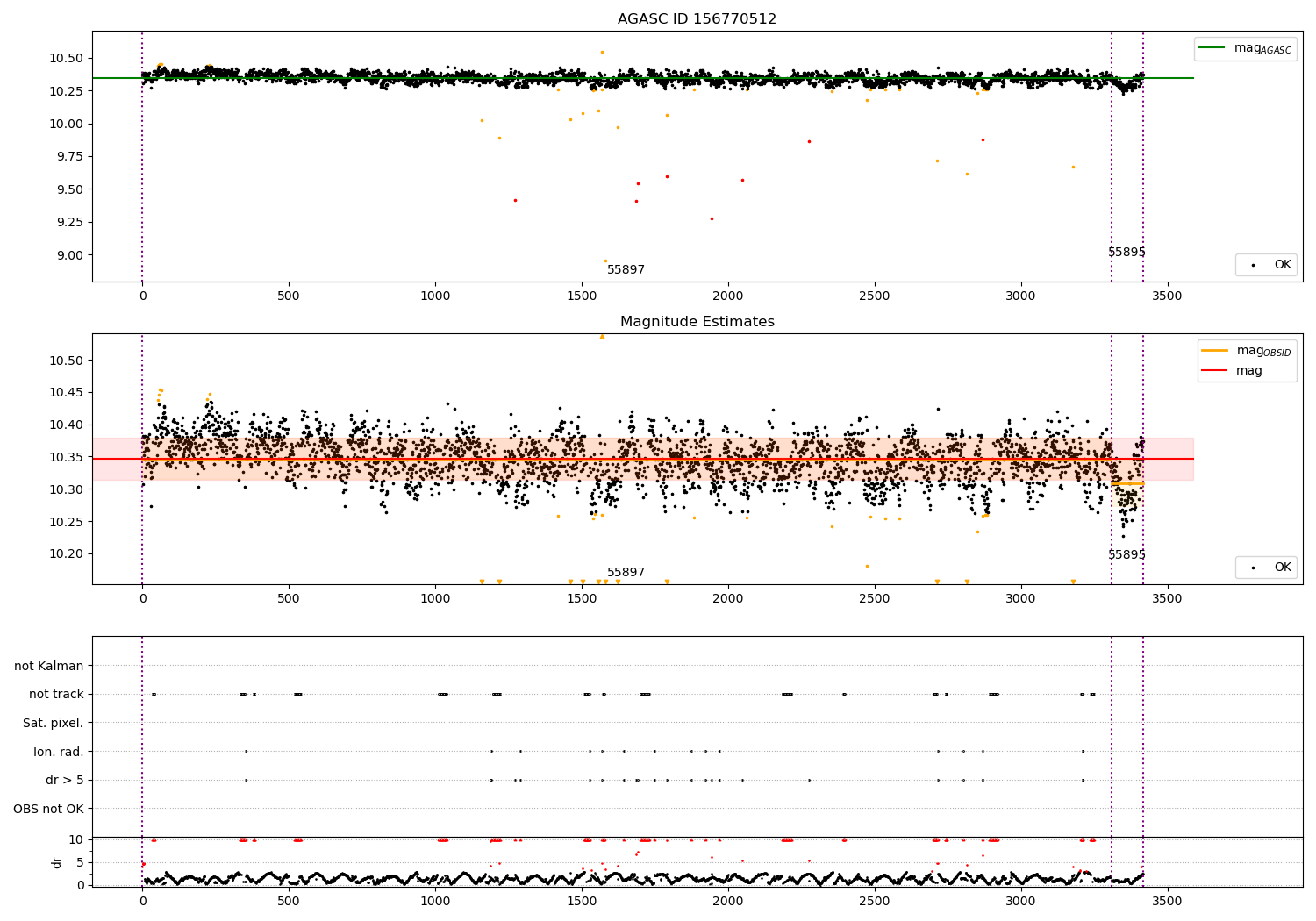Click the 'not Kalman' row label
Screen dimensions: 1316x921
49,666
